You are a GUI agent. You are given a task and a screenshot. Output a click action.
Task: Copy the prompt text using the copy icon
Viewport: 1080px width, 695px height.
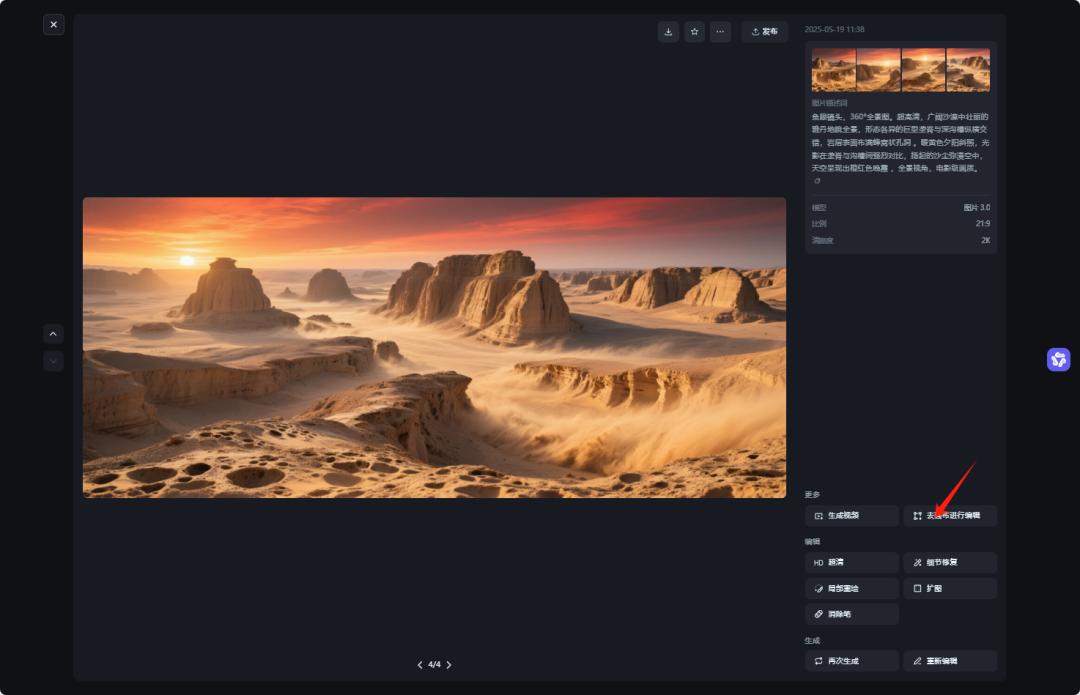(x=817, y=181)
